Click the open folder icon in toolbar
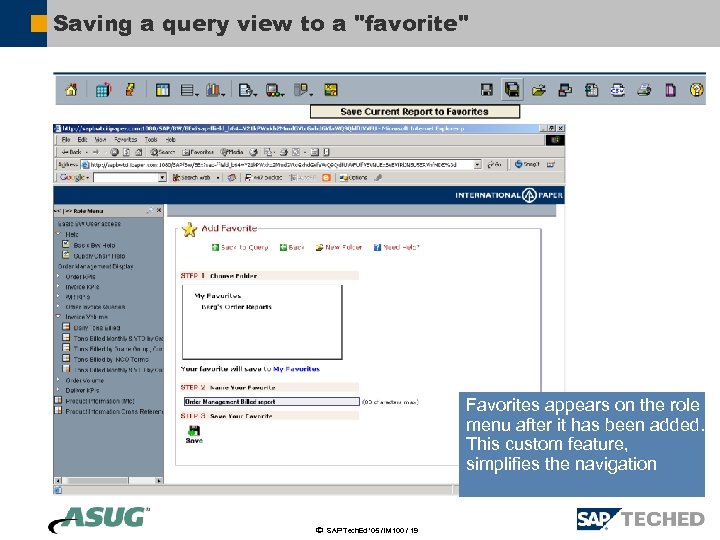720x540 pixels. pos(539,90)
